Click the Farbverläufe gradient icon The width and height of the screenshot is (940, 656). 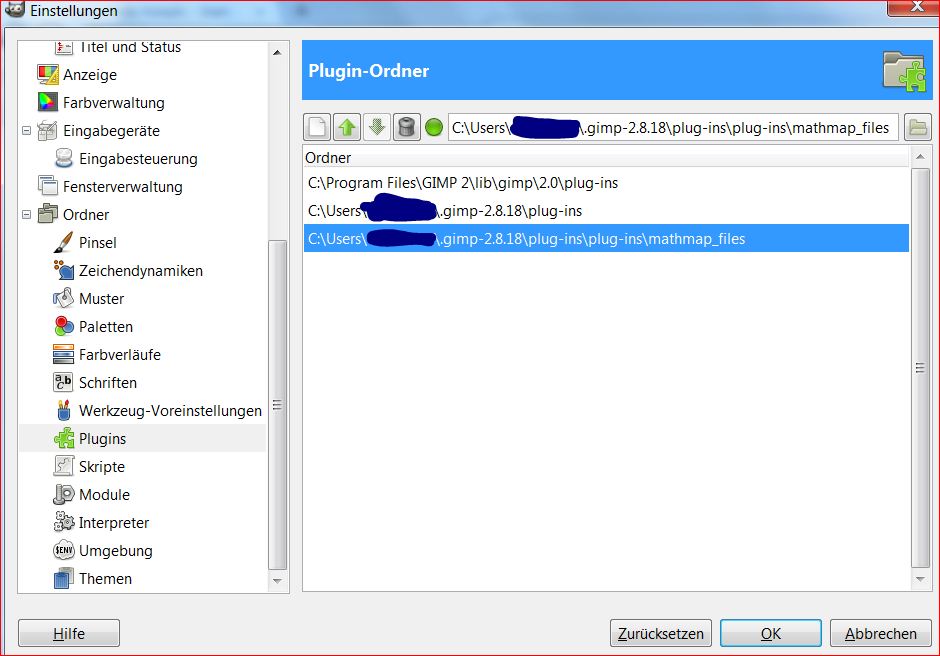click(x=64, y=354)
